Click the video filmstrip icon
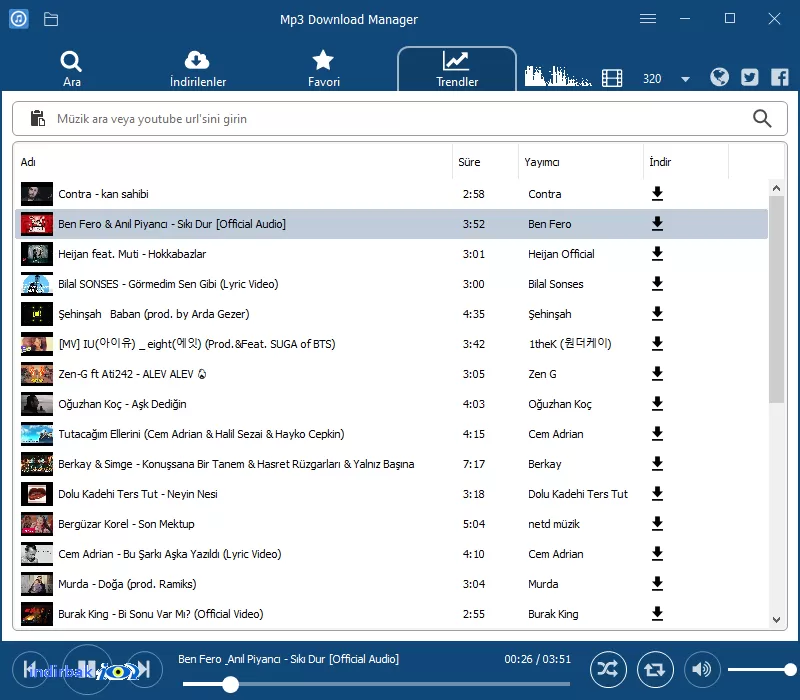800x700 pixels. 612,78
